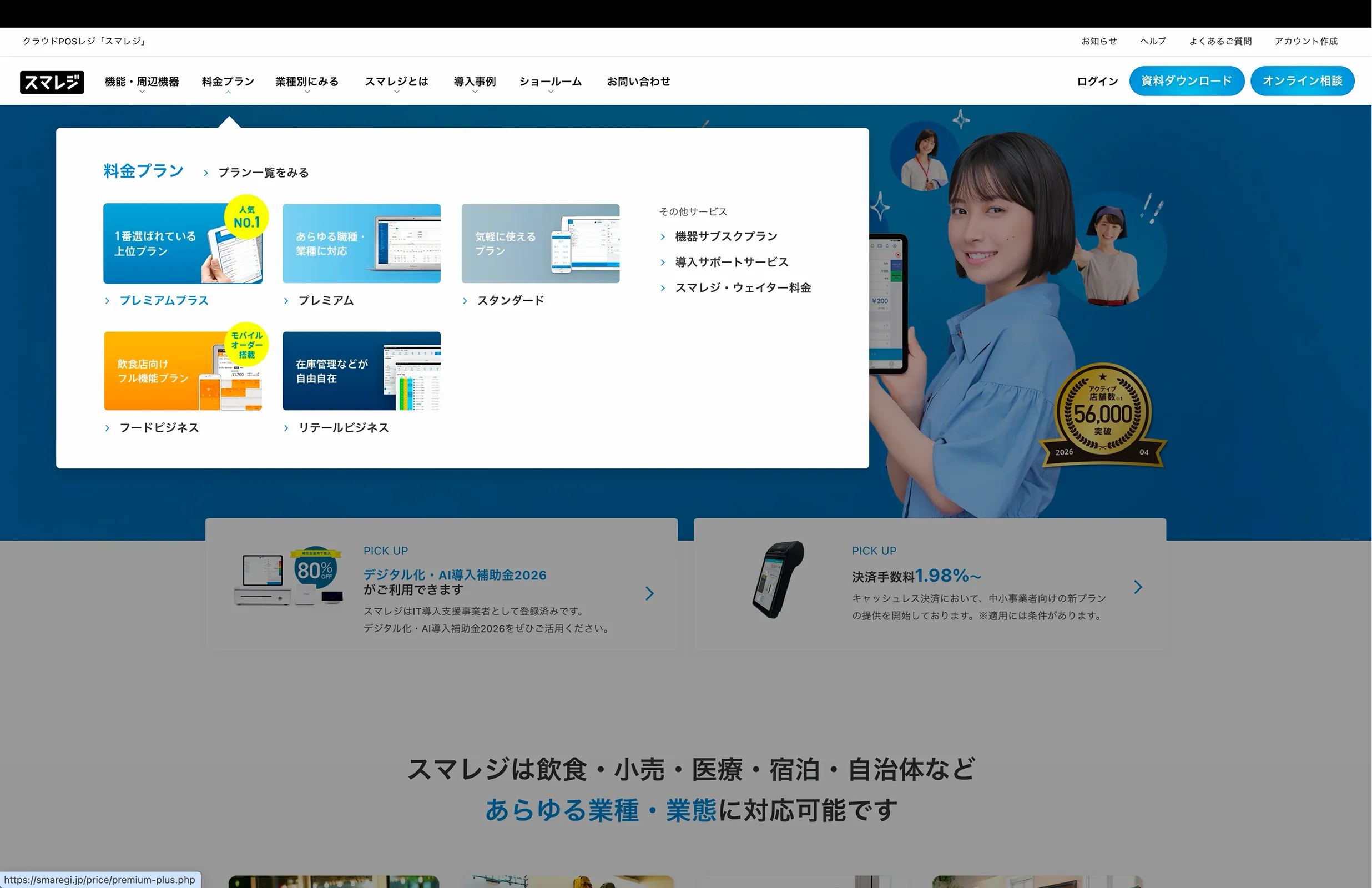Open the 在庫管理などが自由自在 thumbnail
1372x888 pixels.
tap(361, 371)
